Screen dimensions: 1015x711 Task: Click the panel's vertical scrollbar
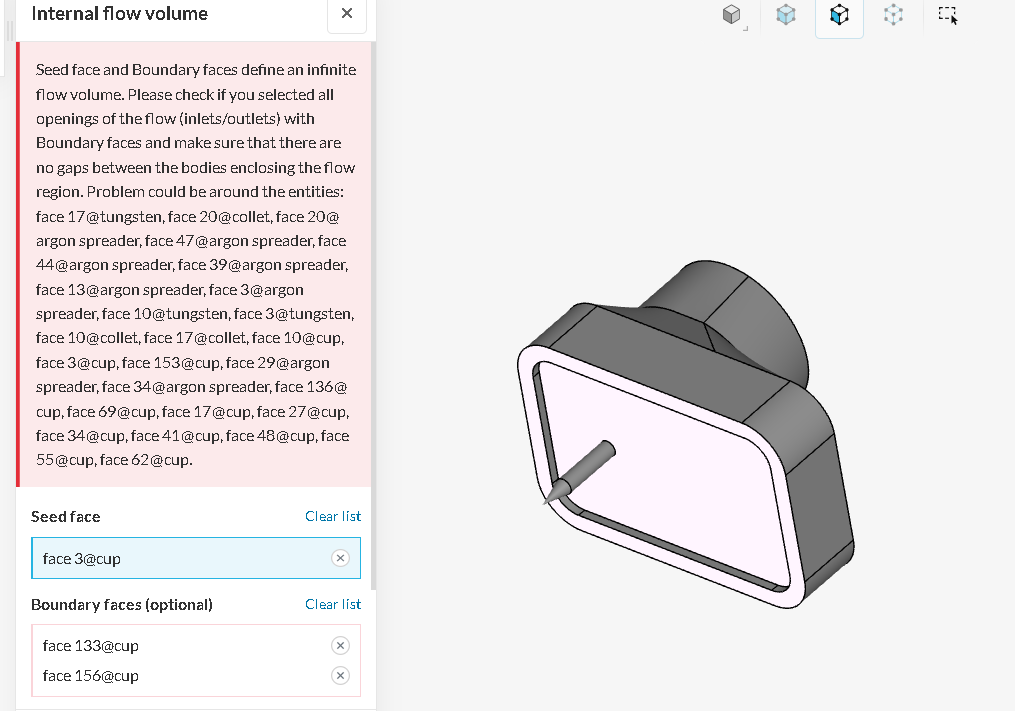point(374,315)
